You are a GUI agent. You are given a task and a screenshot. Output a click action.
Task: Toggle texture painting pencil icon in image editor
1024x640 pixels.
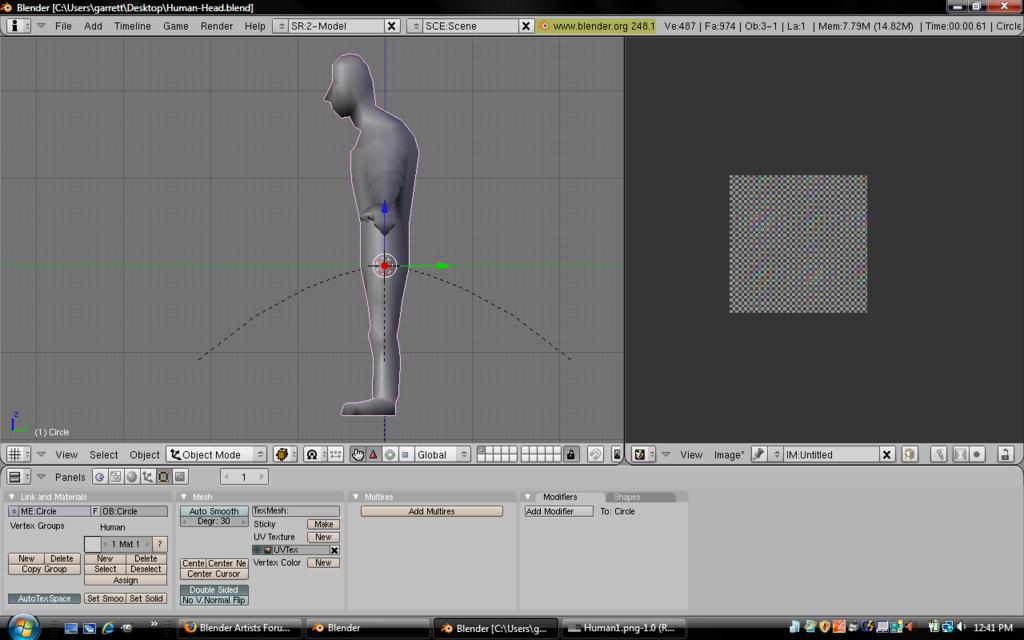[938, 455]
